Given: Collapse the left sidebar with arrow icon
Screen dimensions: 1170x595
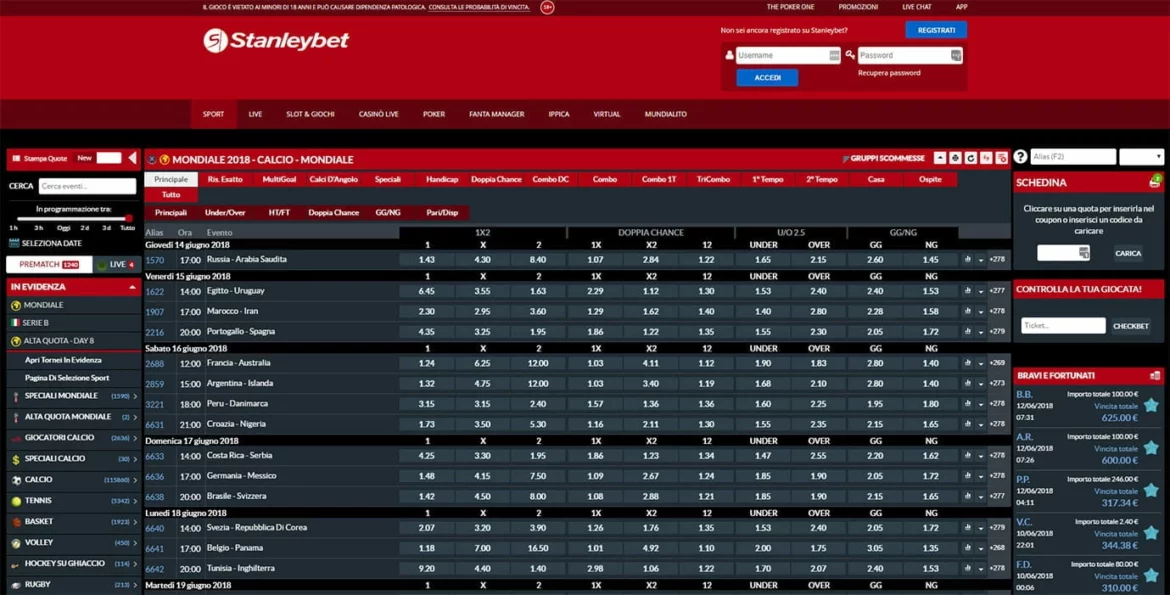Looking at the screenshot, I should pos(132,158).
